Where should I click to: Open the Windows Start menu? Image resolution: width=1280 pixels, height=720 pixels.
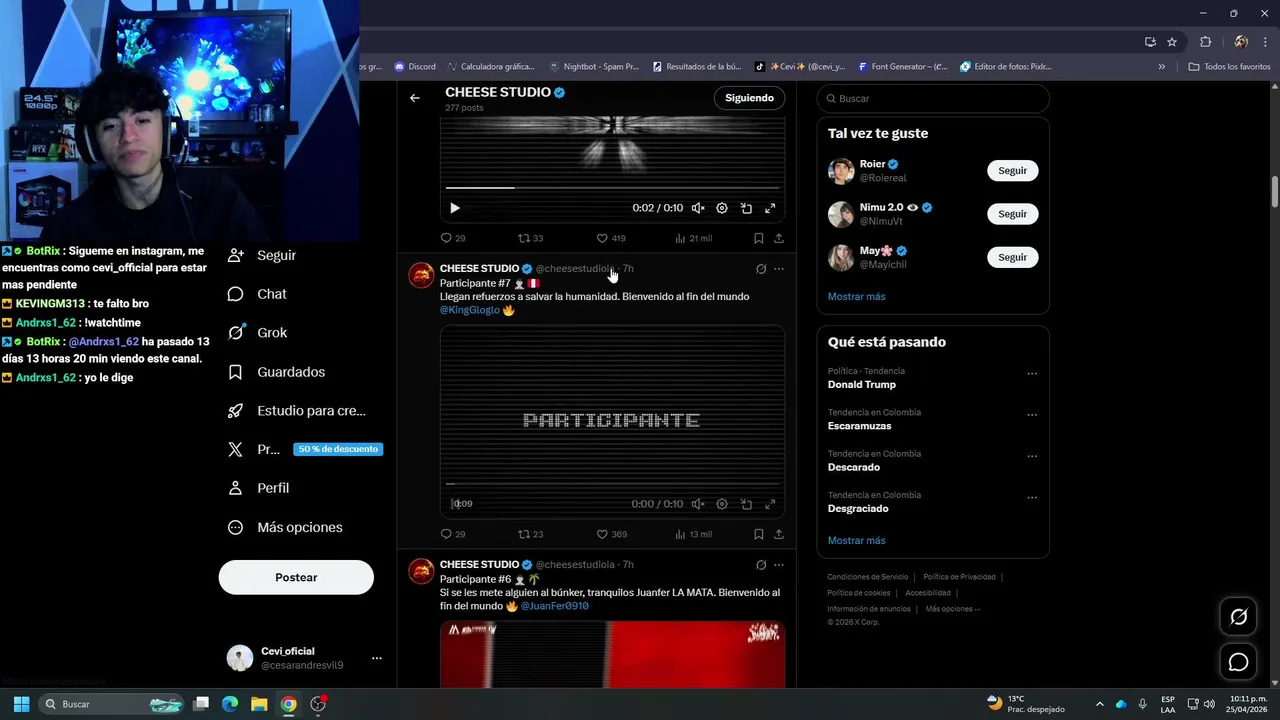click(x=21, y=704)
